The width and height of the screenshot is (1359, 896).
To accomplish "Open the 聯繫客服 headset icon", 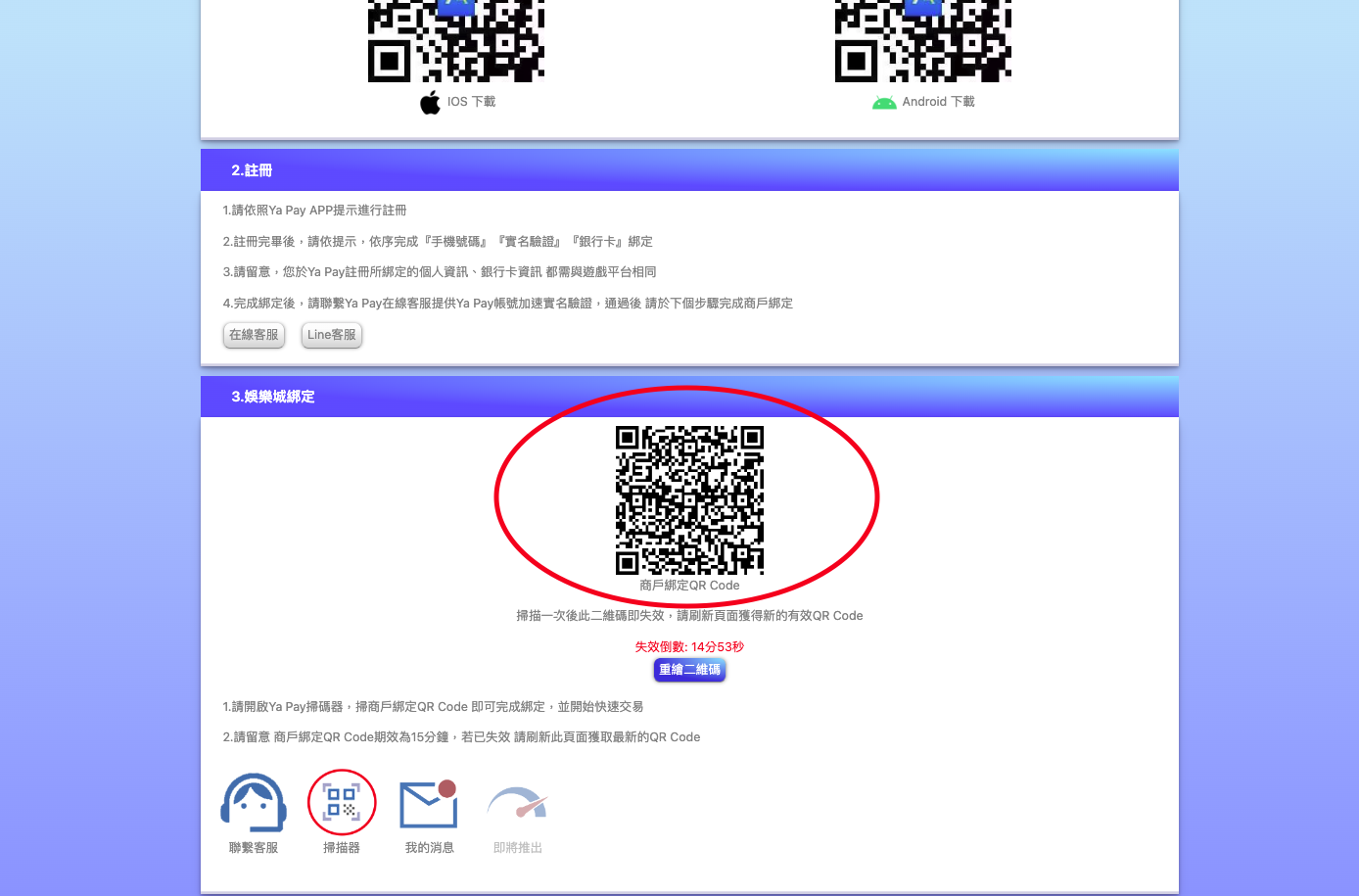I will 254,803.
